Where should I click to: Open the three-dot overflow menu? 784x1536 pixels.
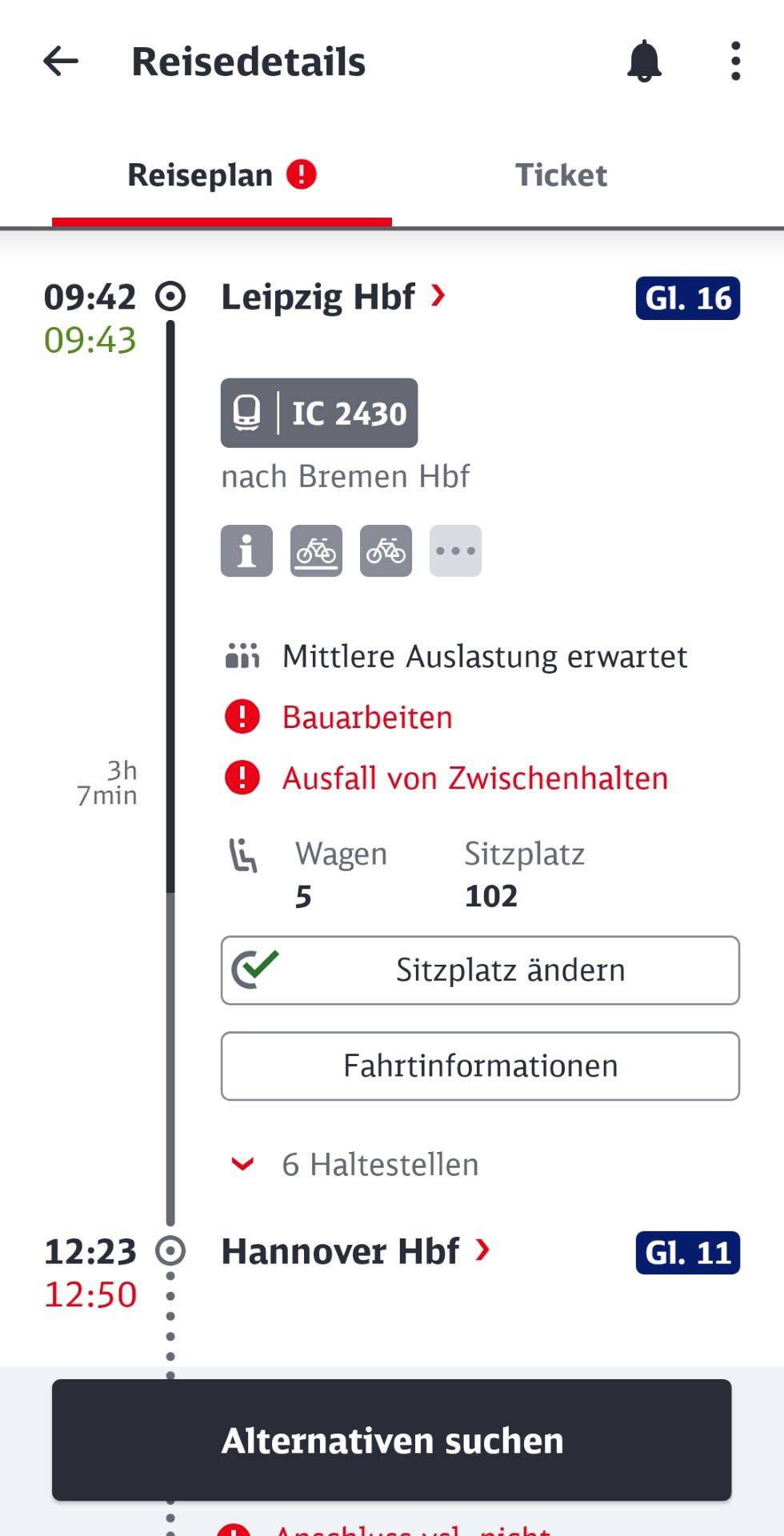coord(735,62)
